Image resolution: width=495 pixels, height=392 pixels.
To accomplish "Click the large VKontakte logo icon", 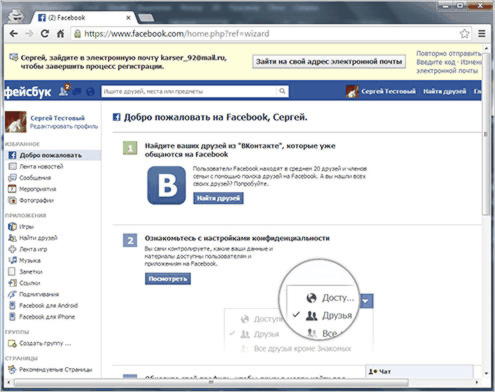I will tap(166, 185).
